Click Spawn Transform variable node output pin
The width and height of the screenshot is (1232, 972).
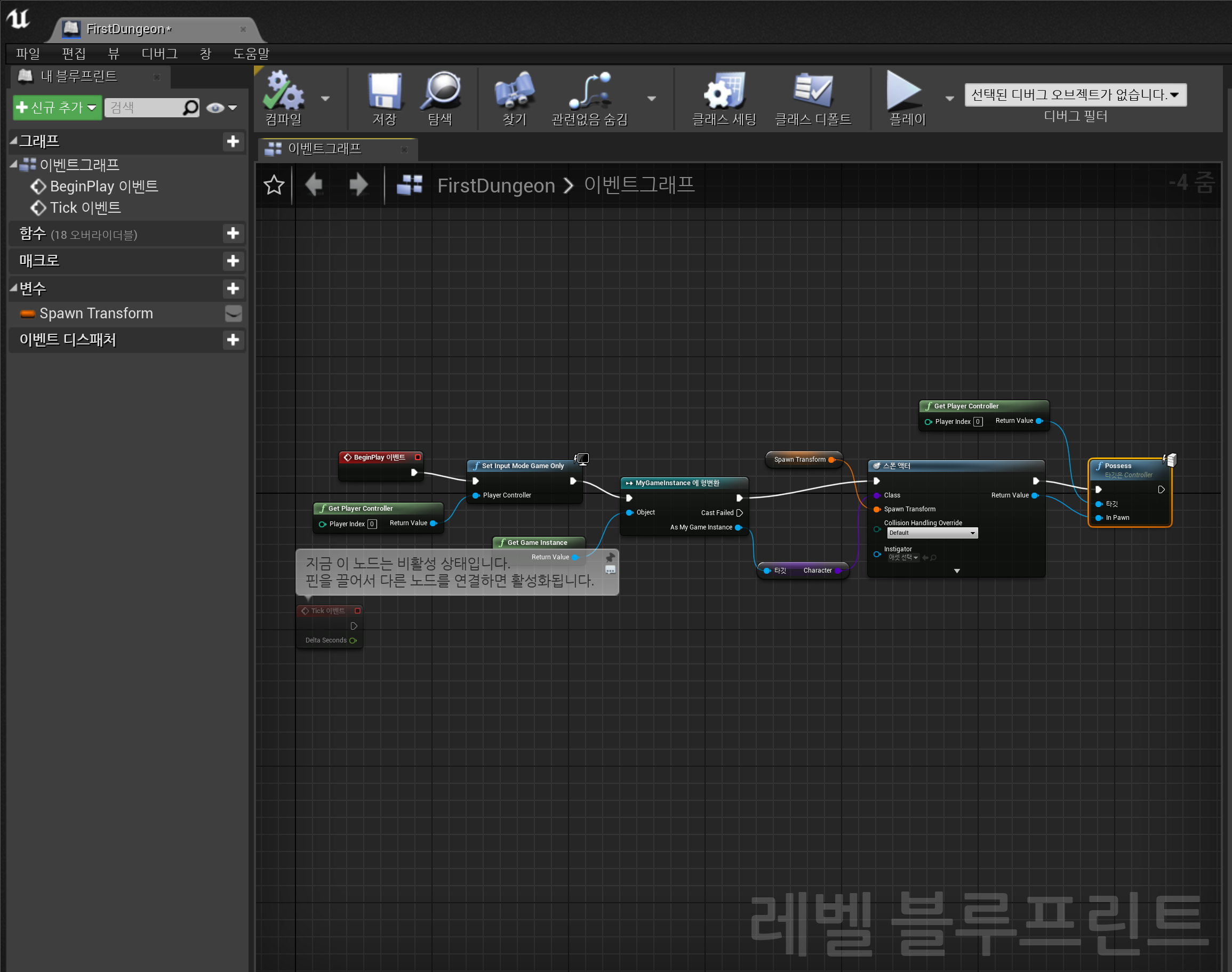click(832, 459)
